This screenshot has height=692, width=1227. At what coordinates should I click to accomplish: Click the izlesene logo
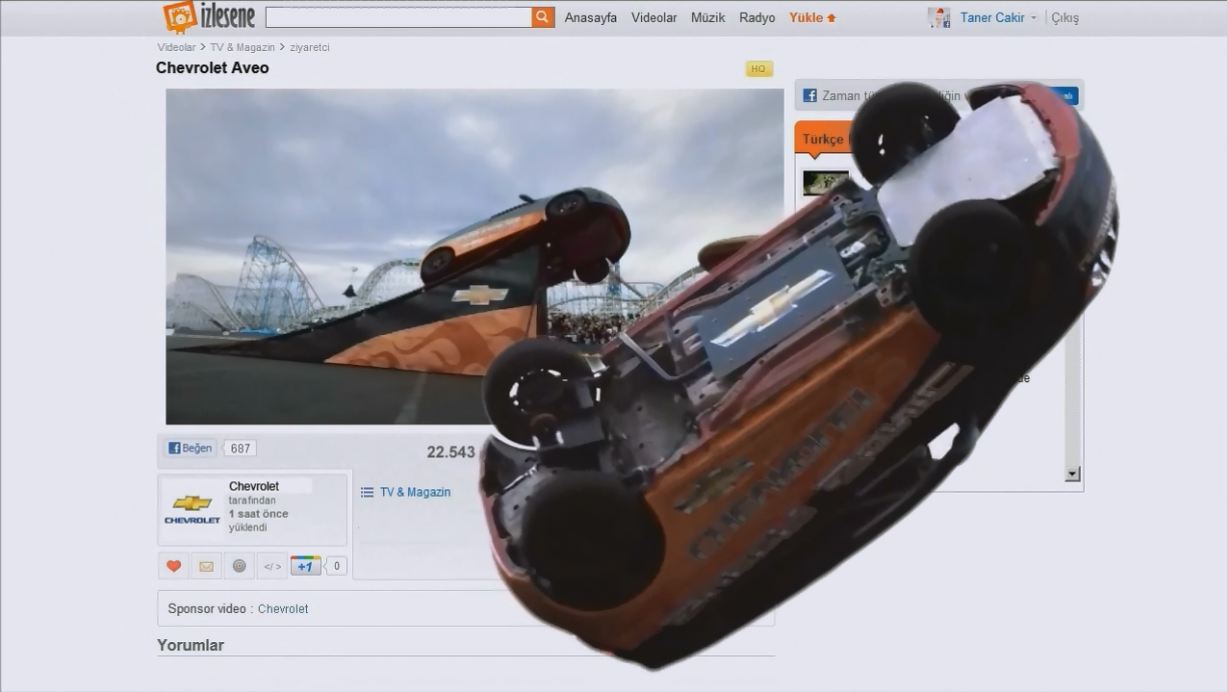(209, 17)
